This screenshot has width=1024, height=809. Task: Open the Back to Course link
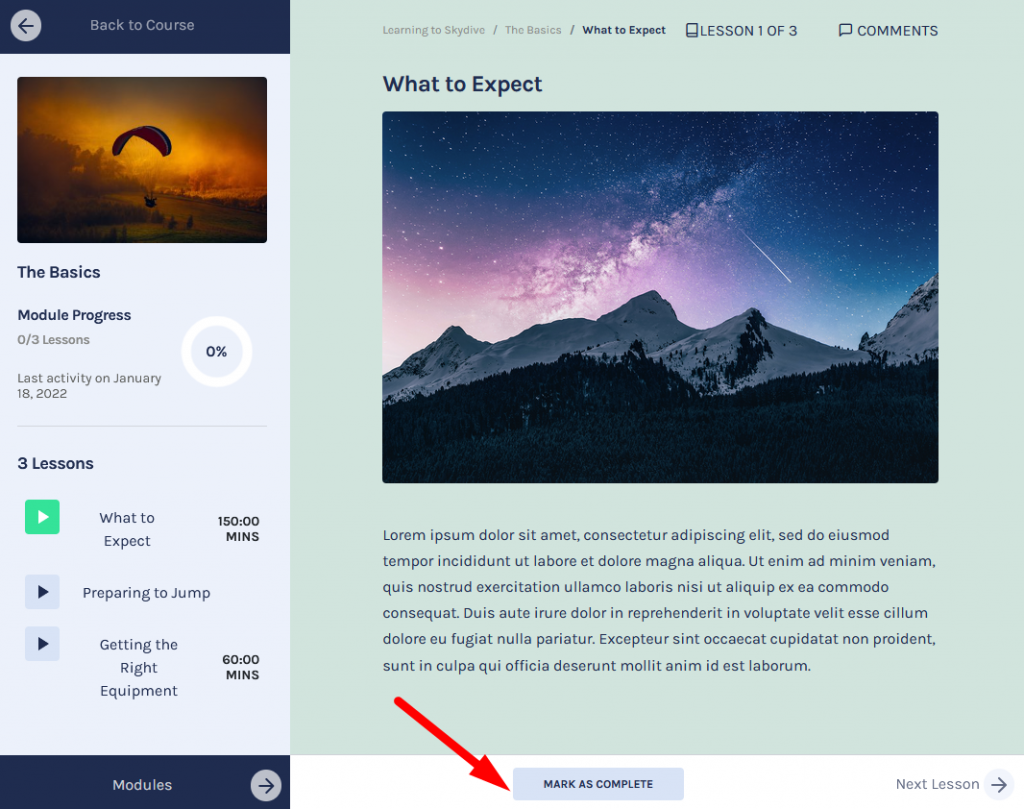click(x=142, y=25)
